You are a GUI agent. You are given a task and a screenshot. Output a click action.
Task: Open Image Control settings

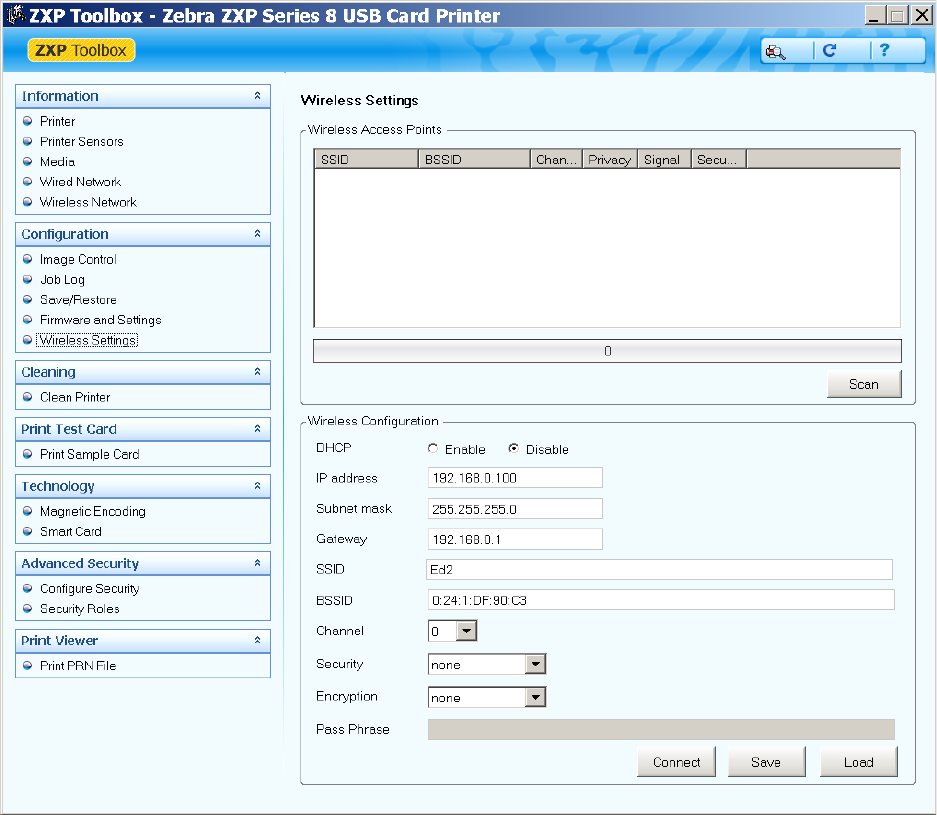[x=78, y=259]
